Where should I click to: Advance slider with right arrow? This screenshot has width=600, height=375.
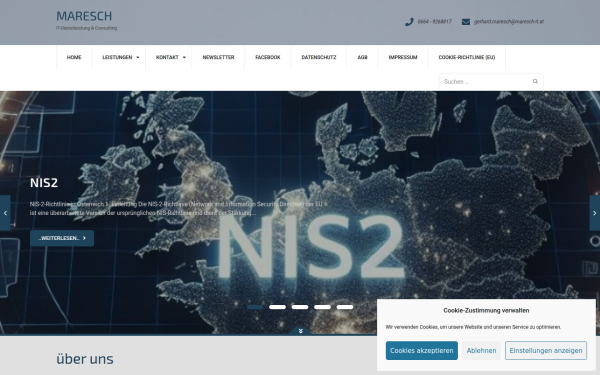(x=595, y=213)
